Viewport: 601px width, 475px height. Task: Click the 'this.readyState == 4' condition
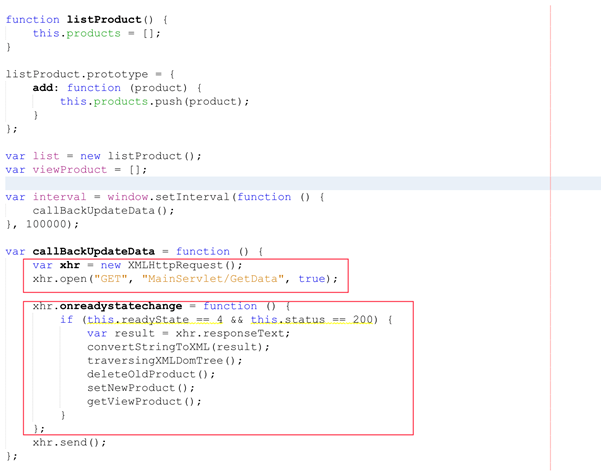(x=155, y=319)
